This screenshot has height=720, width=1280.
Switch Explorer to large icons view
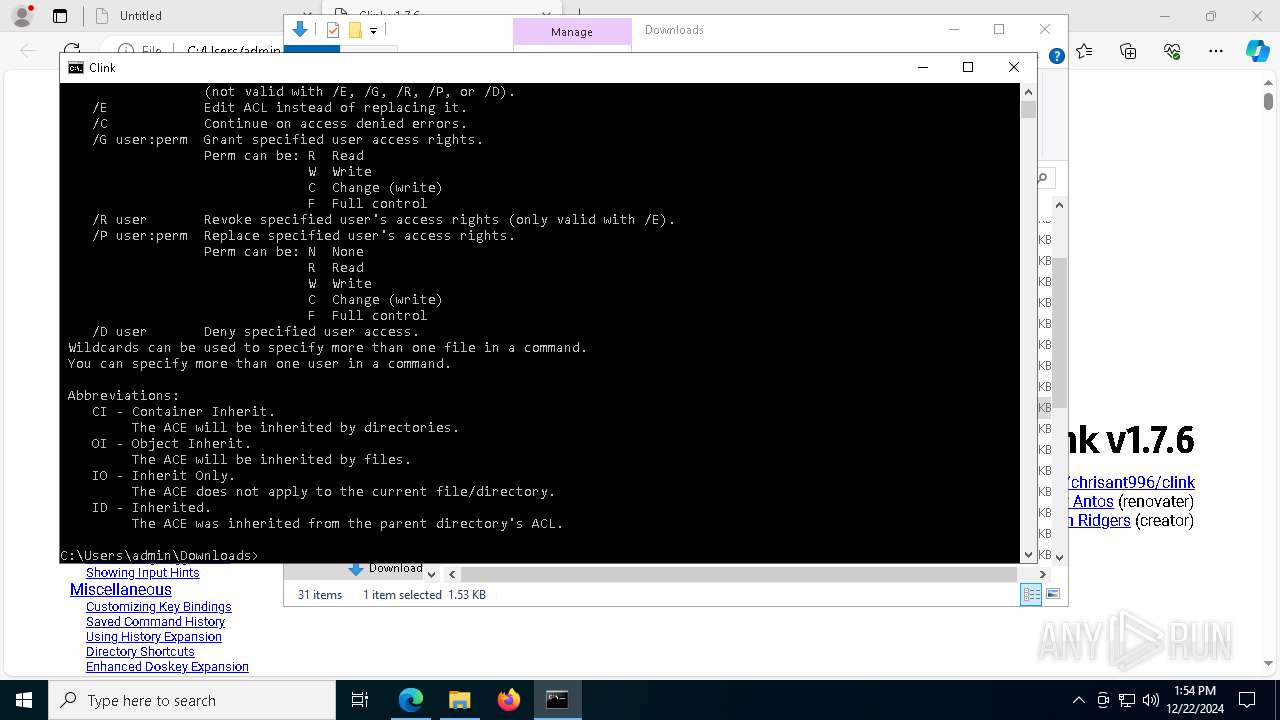coord(1052,594)
